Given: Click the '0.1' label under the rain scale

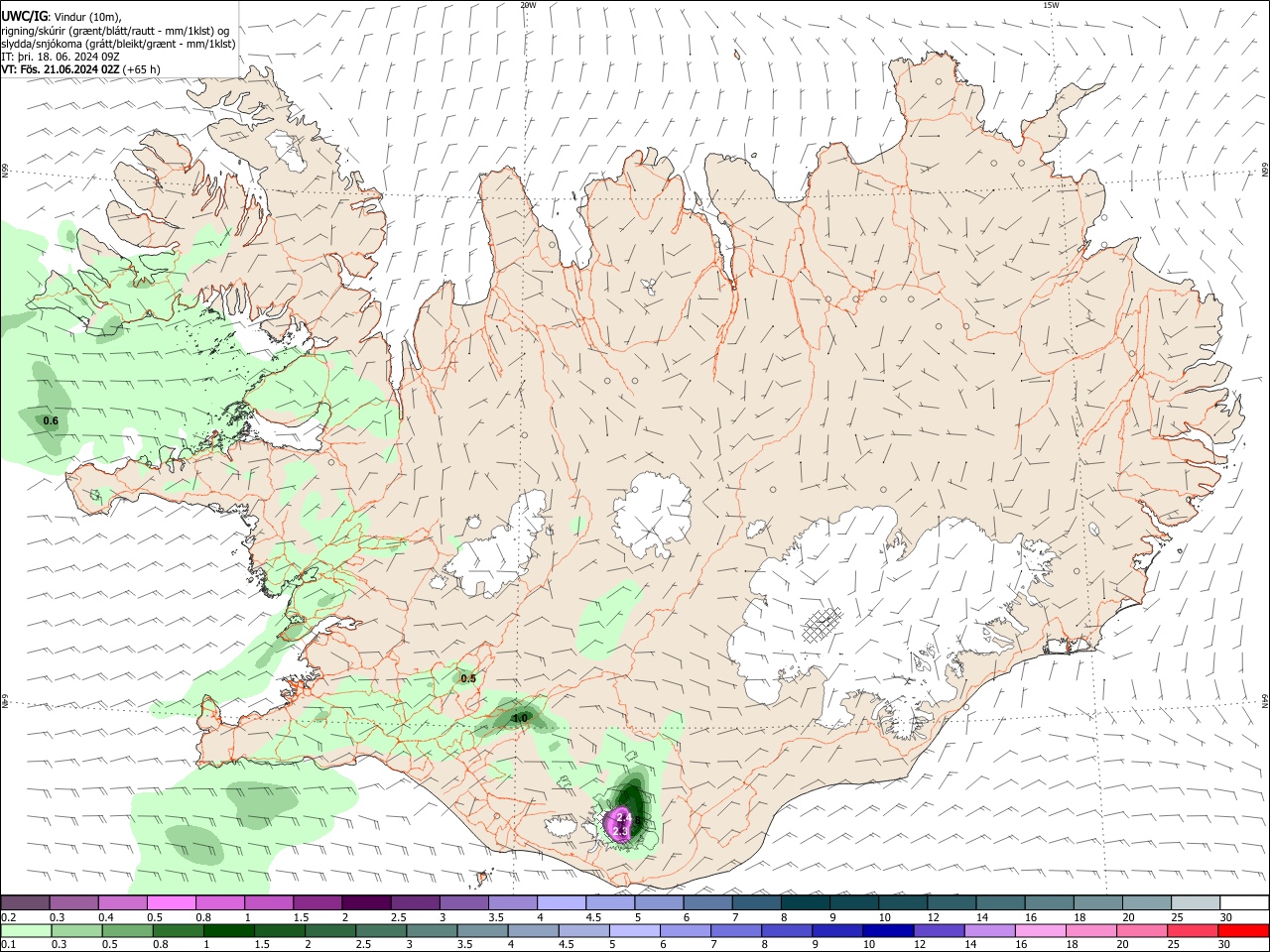Looking at the screenshot, I should click(x=9, y=945).
